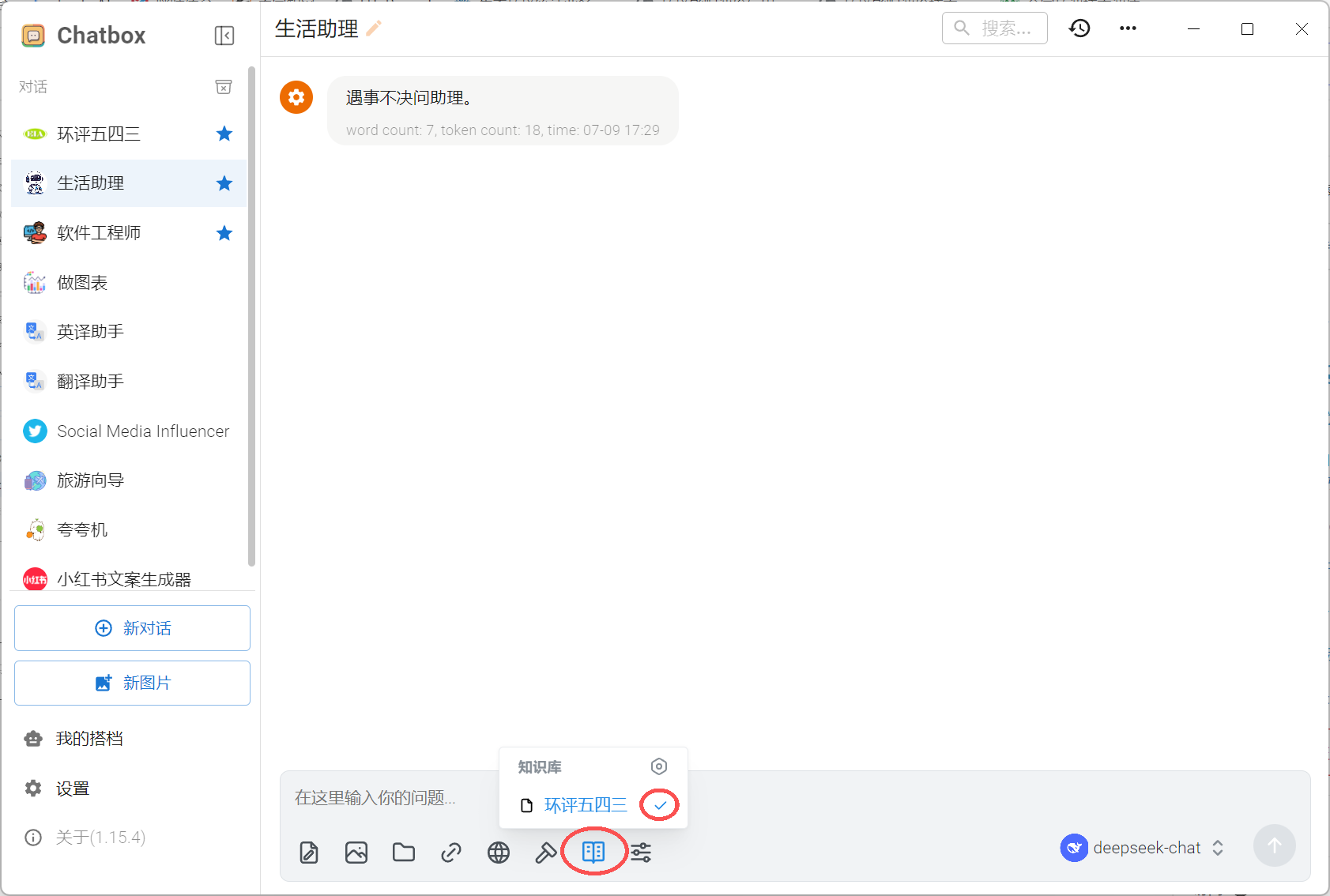Viewport: 1330px width, 896px height.
Task: Click the link attachment icon
Action: click(x=451, y=853)
